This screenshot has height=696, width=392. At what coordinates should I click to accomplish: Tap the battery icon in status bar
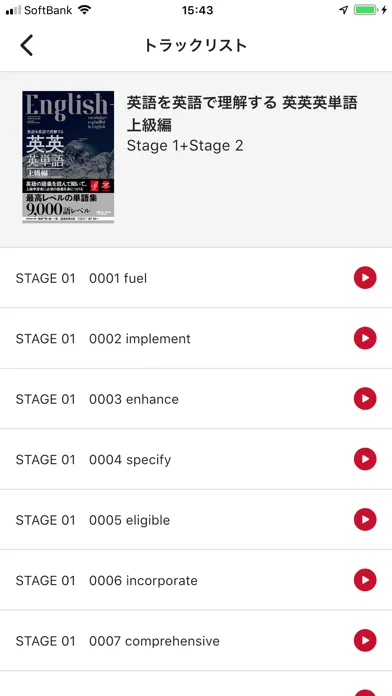point(365,10)
